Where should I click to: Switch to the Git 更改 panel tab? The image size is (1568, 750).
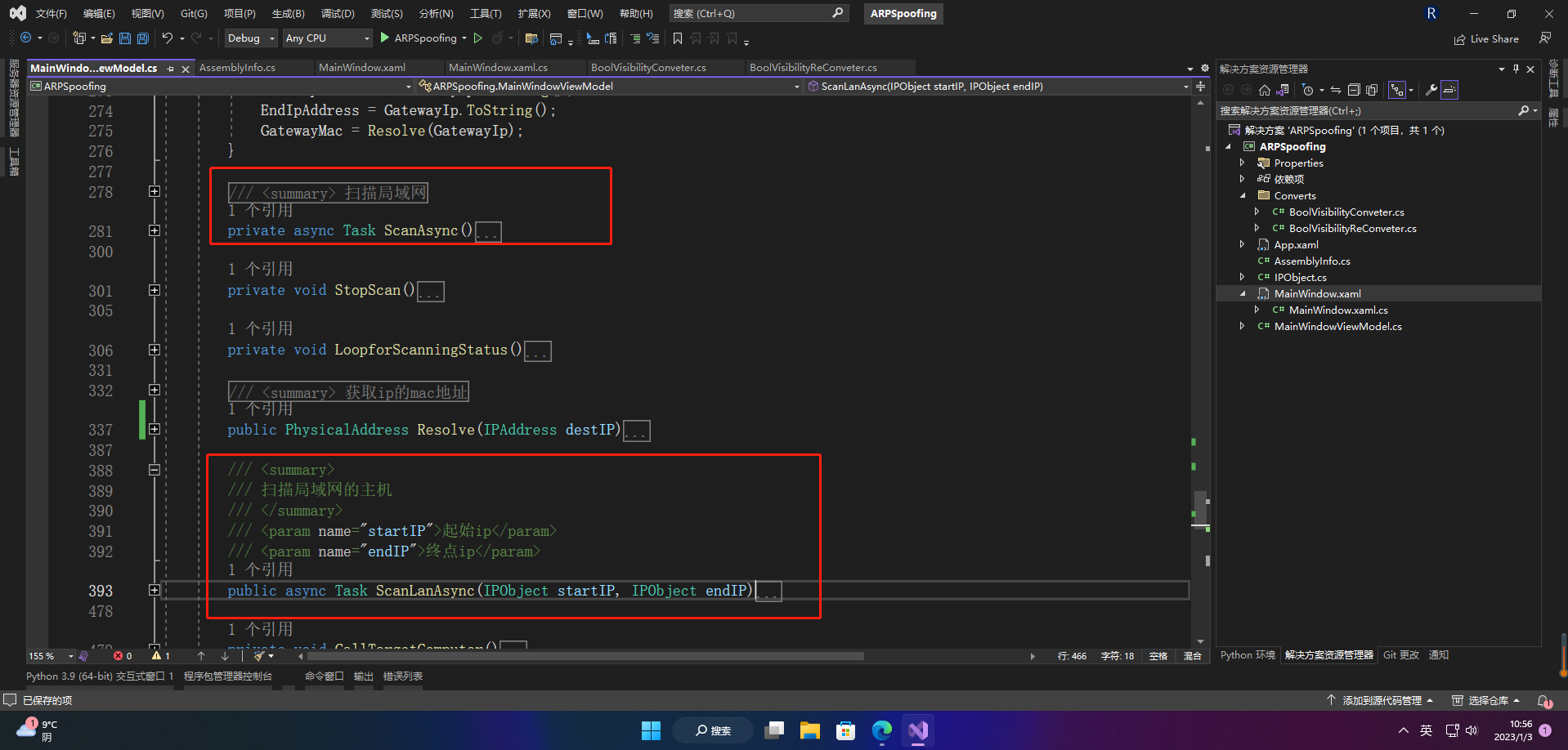1401,654
